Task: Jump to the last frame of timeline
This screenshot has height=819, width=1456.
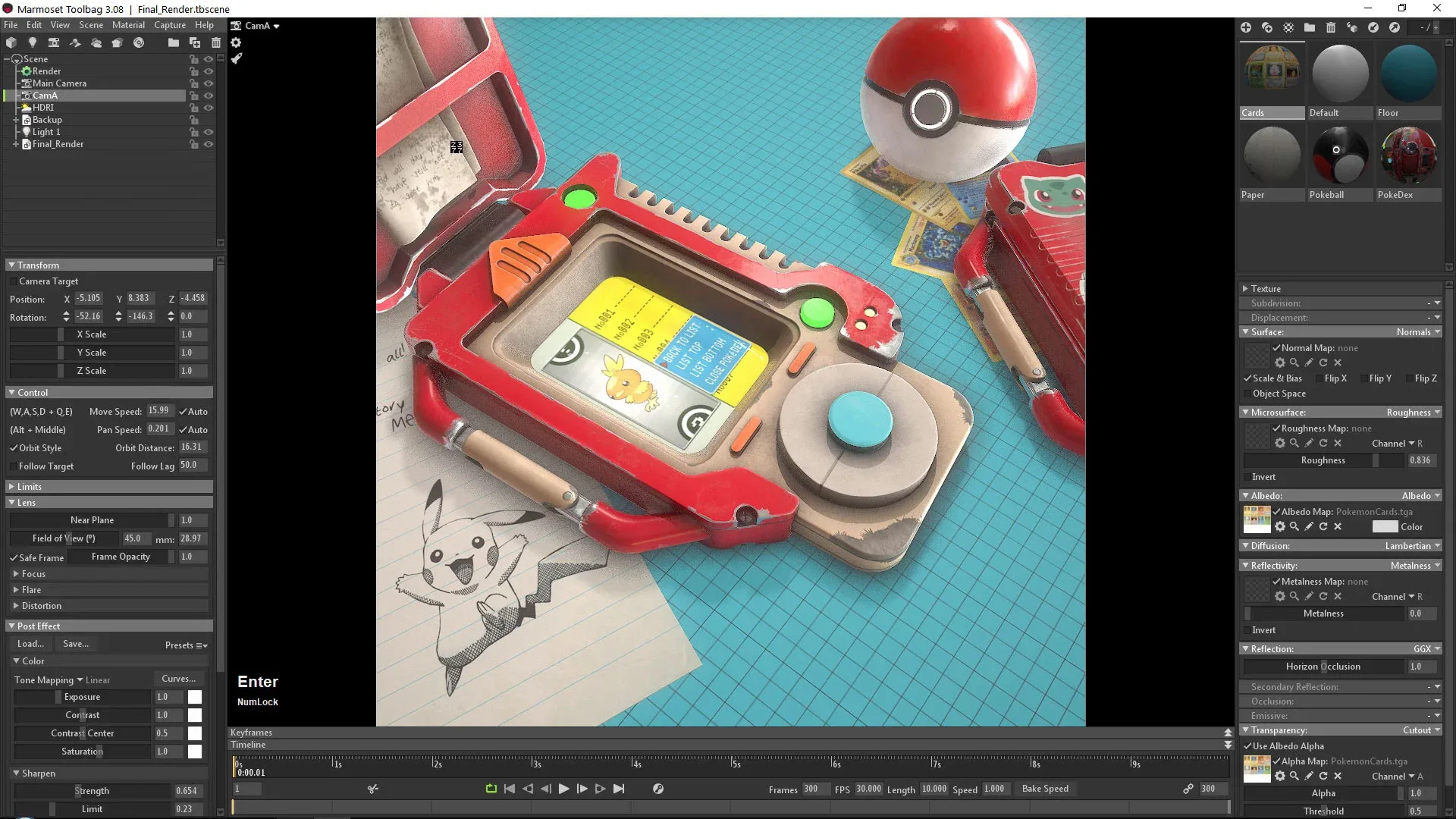Action: (619, 789)
